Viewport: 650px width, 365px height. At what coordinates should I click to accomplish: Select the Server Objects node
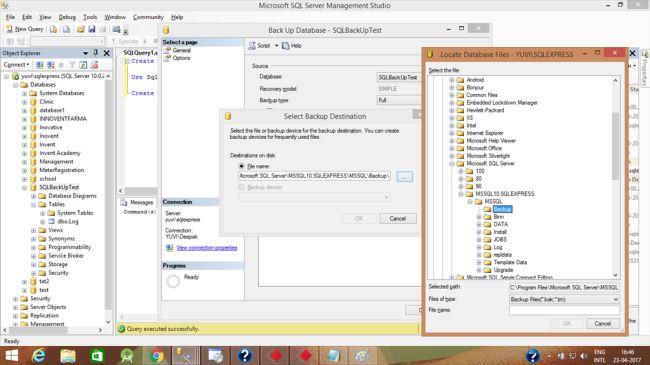pos(48,307)
